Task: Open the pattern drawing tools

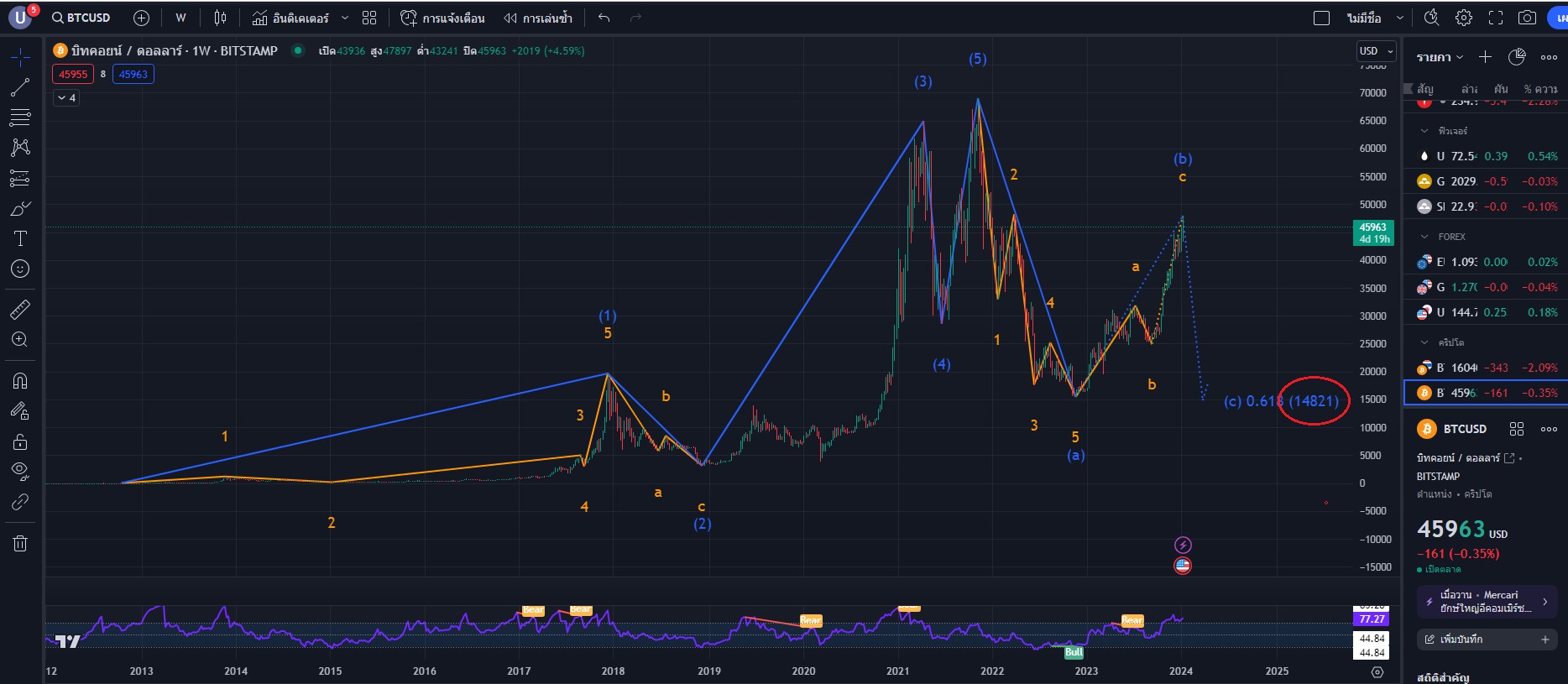Action: point(20,148)
